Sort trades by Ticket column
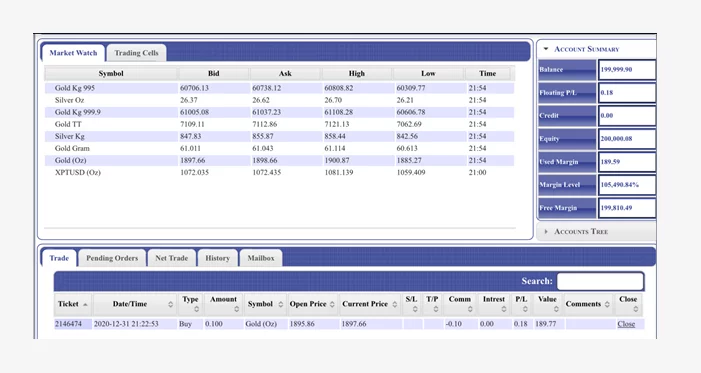701x373 pixels. (x=73, y=304)
